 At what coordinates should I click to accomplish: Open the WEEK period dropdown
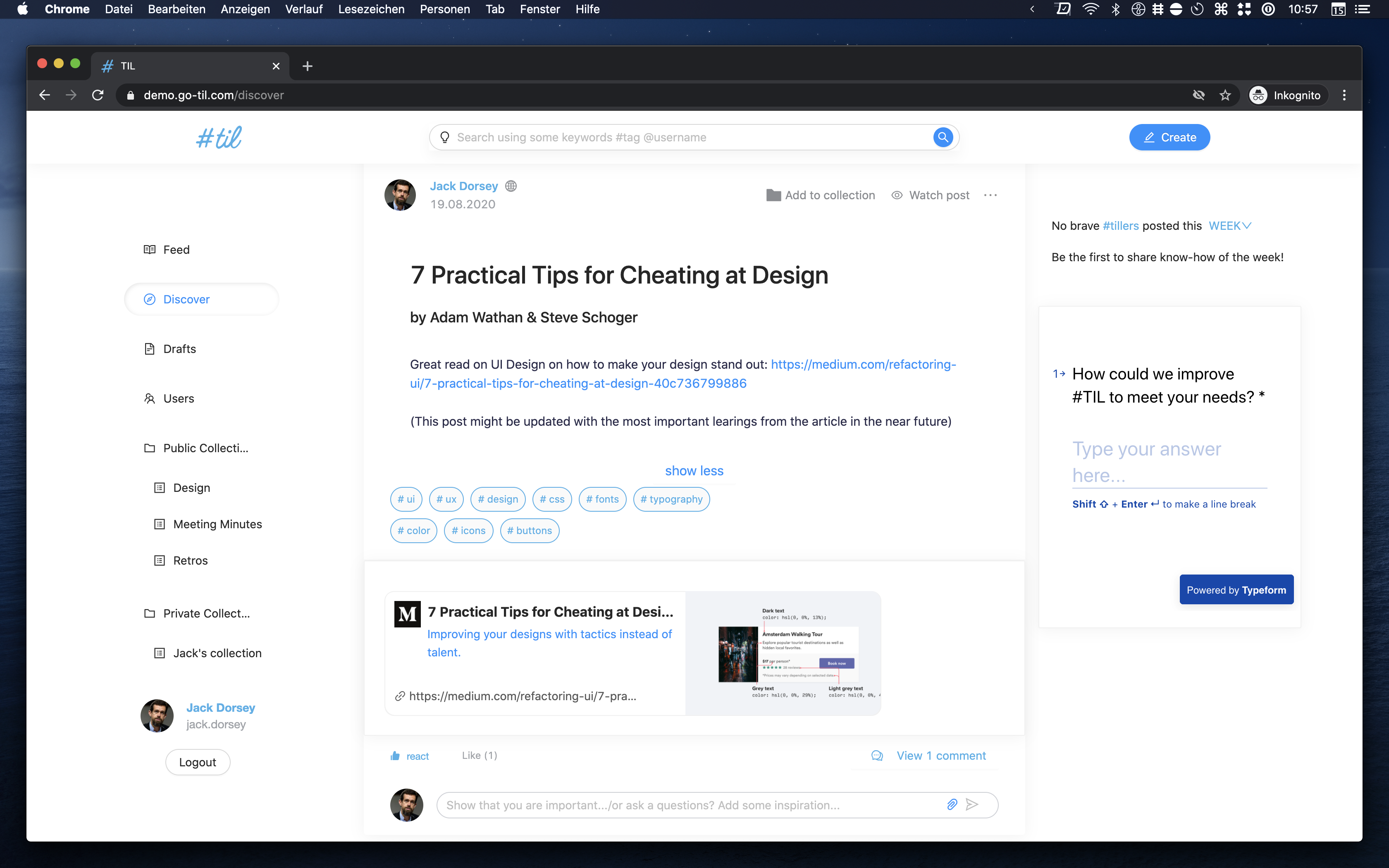tap(1229, 226)
